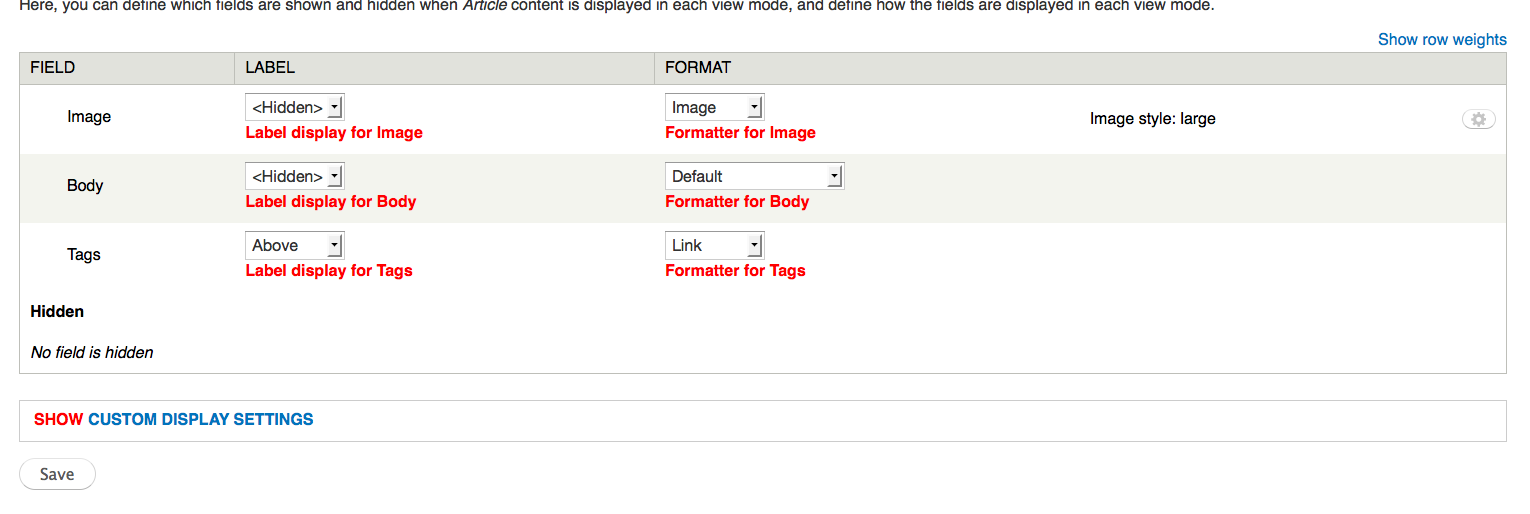Image resolution: width=1530 pixels, height=514 pixels.
Task: Expand the Tags formatter dropdown showing Link
Action: pyautogui.click(x=714, y=245)
